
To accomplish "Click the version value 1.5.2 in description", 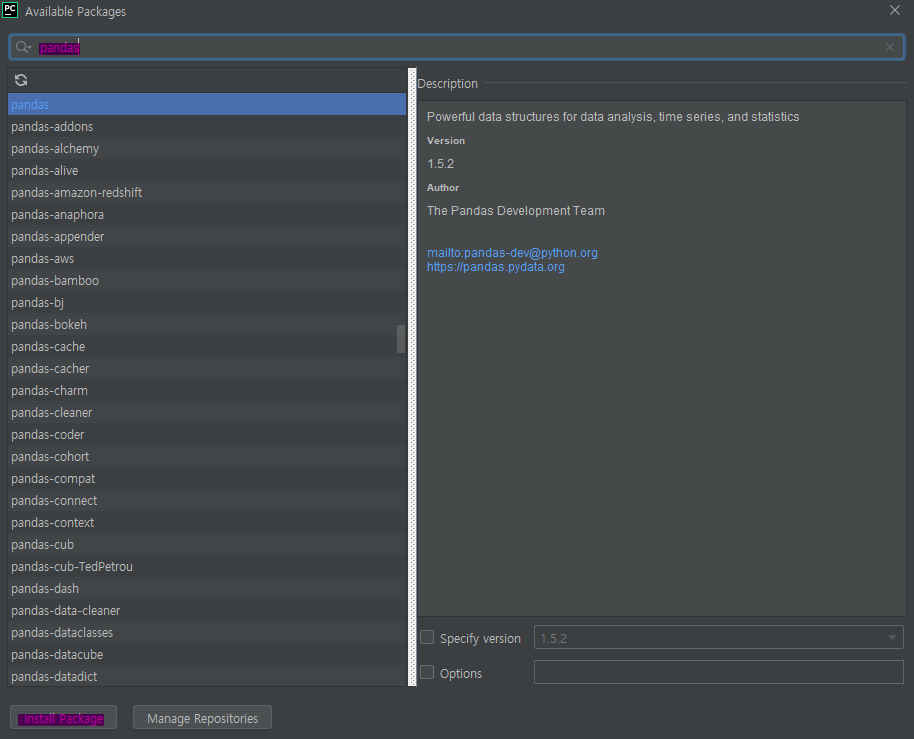I will pos(440,164).
